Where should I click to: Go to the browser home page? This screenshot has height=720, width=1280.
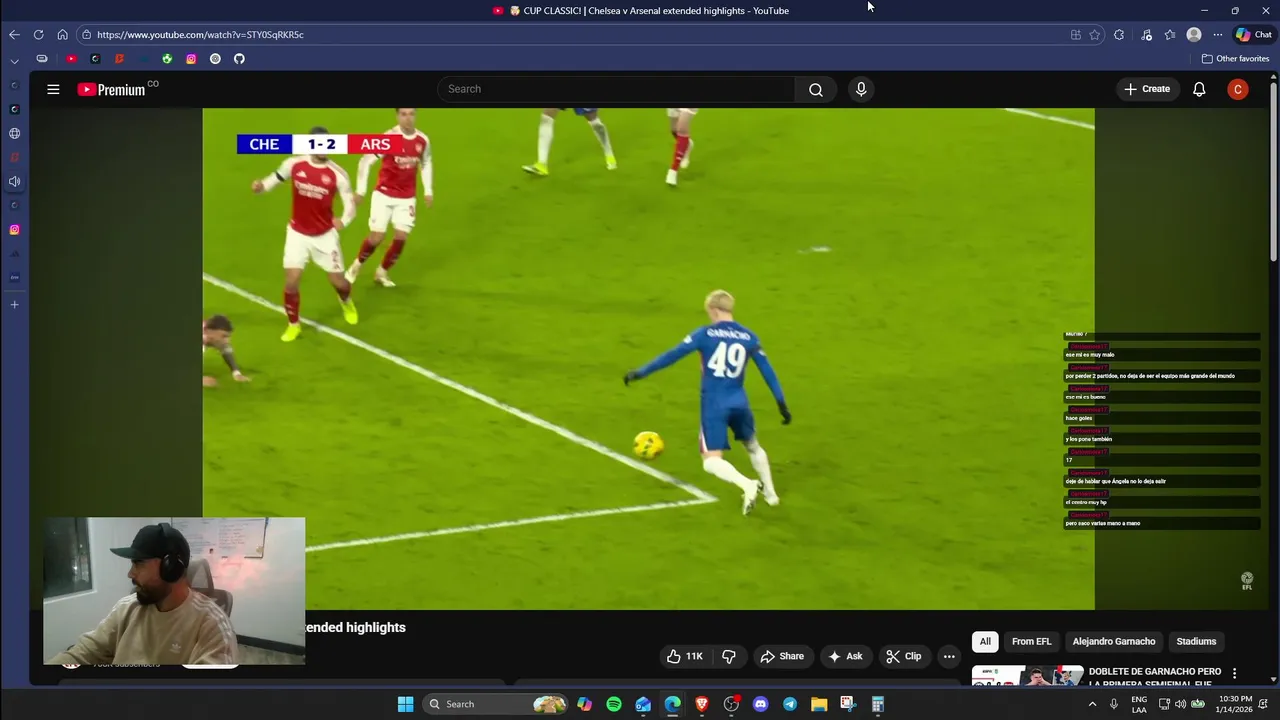[x=62, y=34]
